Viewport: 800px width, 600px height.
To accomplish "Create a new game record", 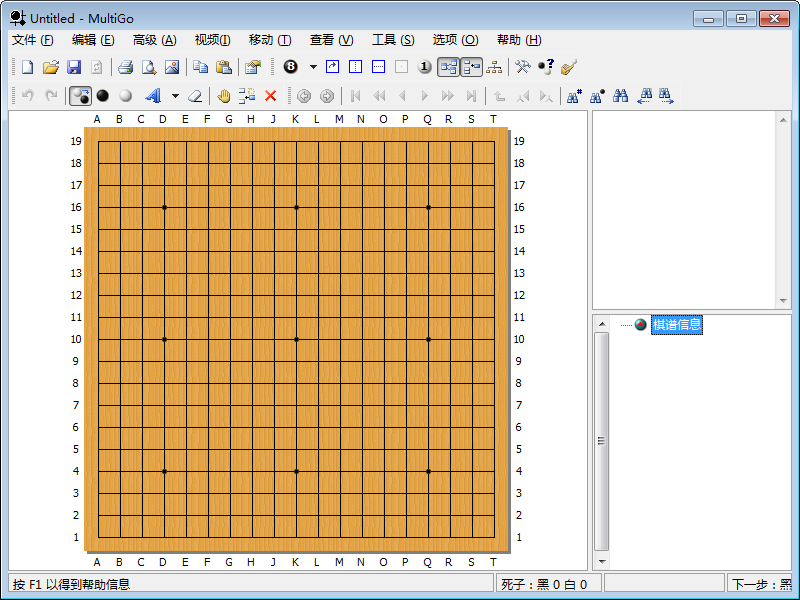I will click(x=27, y=66).
